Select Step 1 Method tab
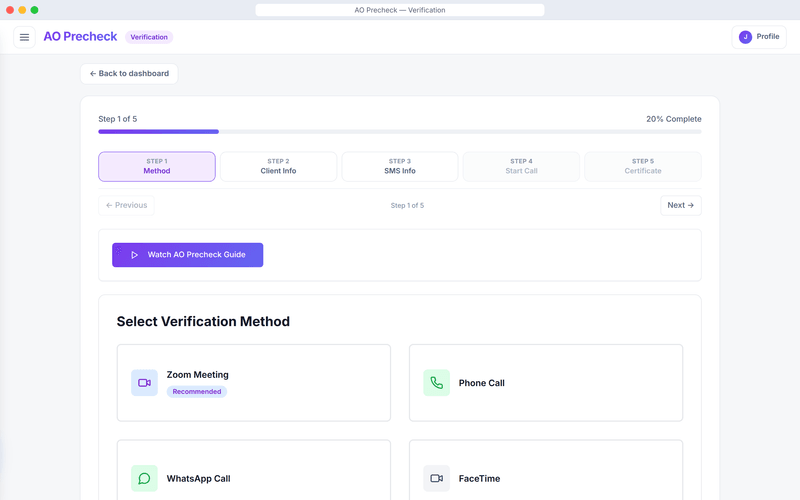800x500 pixels. [157, 166]
